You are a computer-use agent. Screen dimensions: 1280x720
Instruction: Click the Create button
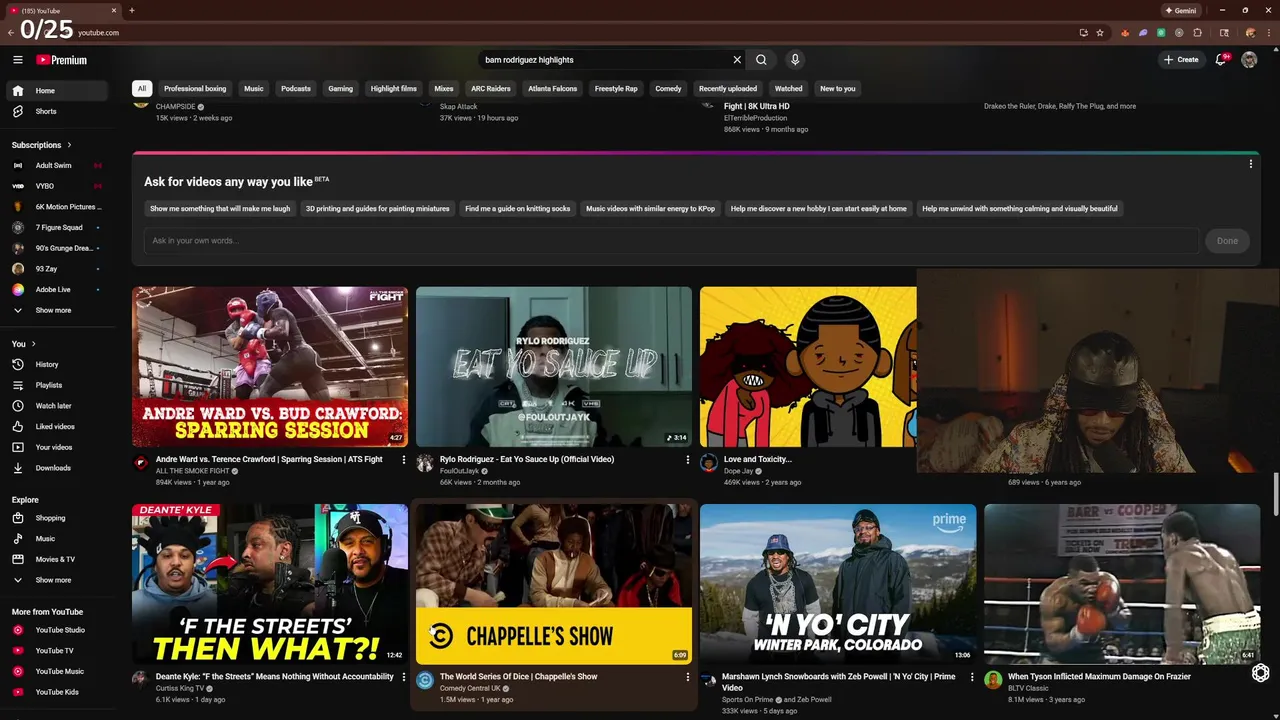[x=1181, y=60]
